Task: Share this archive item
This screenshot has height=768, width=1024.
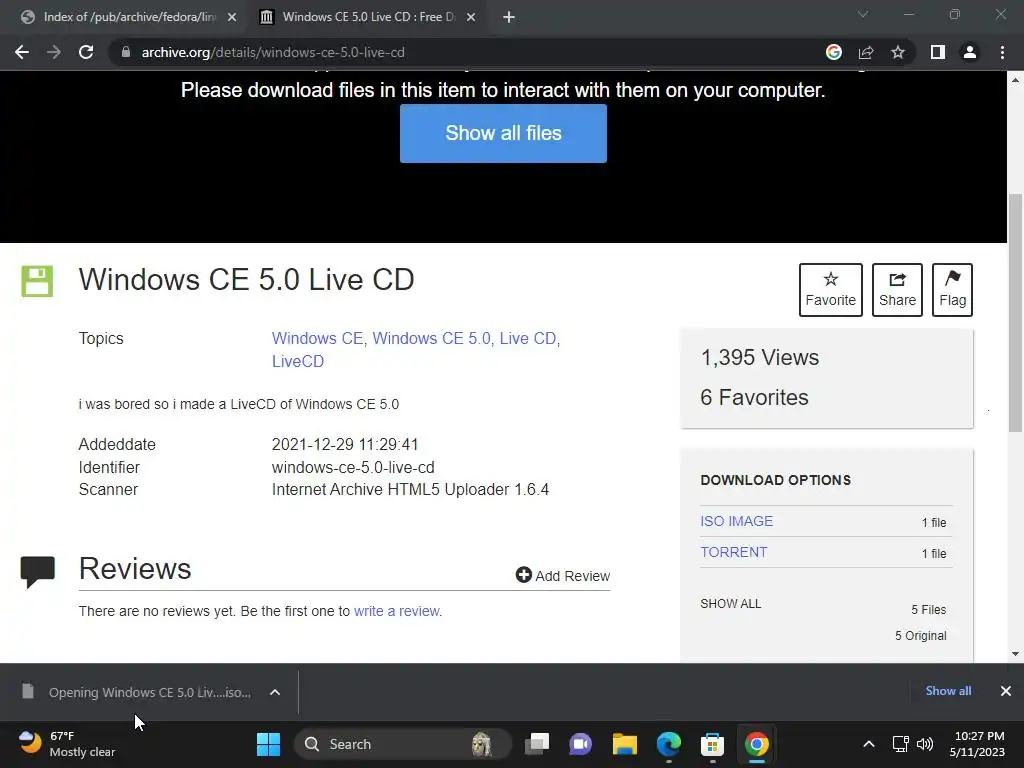Action: tap(897, 289)
